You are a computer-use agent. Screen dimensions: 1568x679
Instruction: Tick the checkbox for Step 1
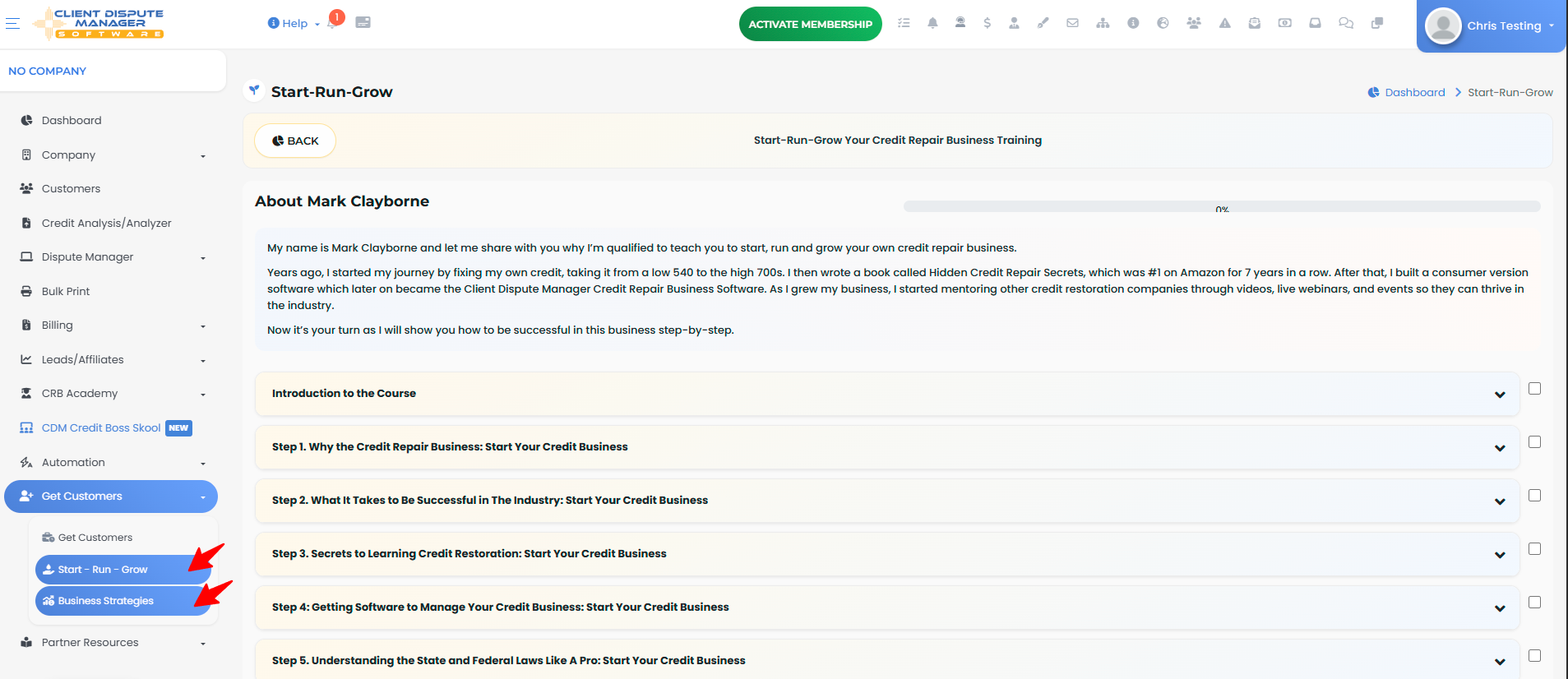[x=1534, y=442]
